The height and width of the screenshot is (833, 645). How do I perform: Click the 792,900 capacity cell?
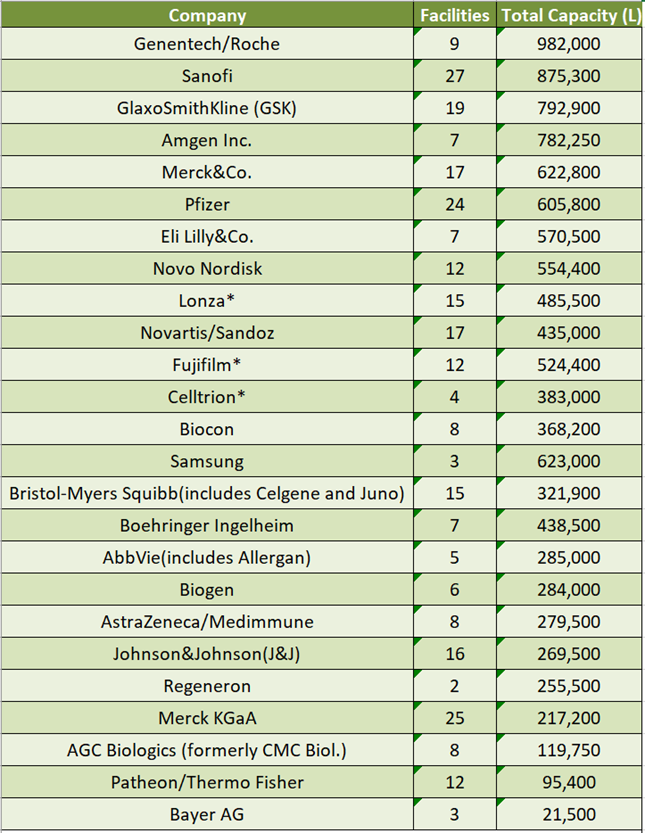click(570, 108)
